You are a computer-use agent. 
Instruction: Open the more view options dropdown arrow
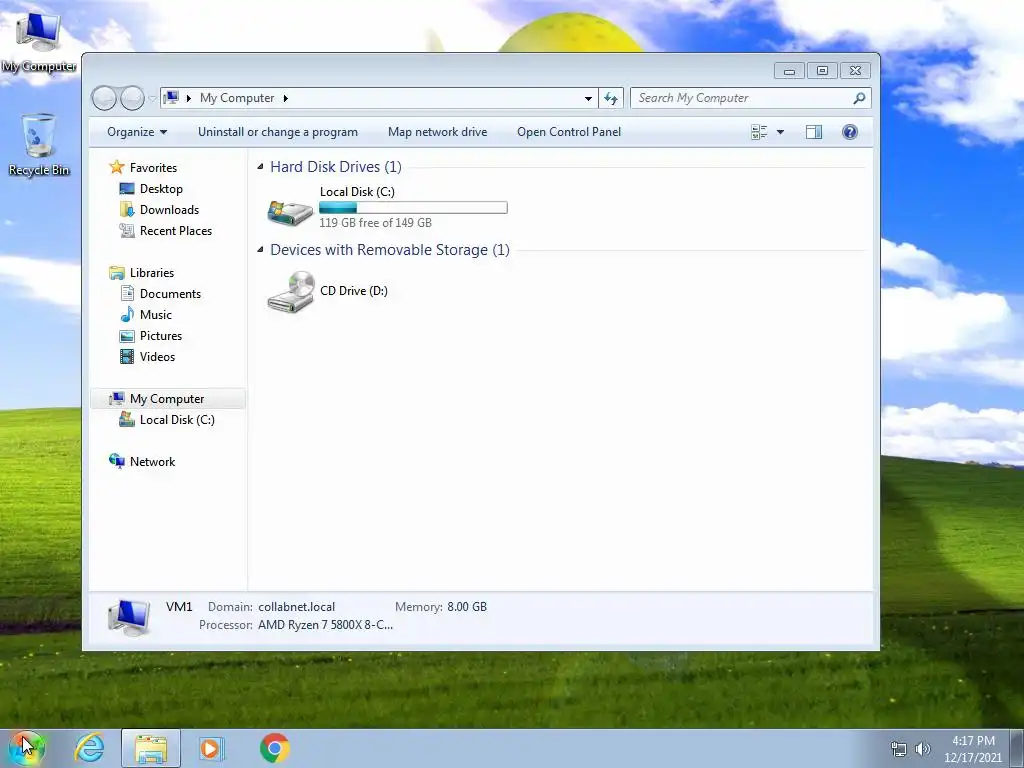pos(780,132)
